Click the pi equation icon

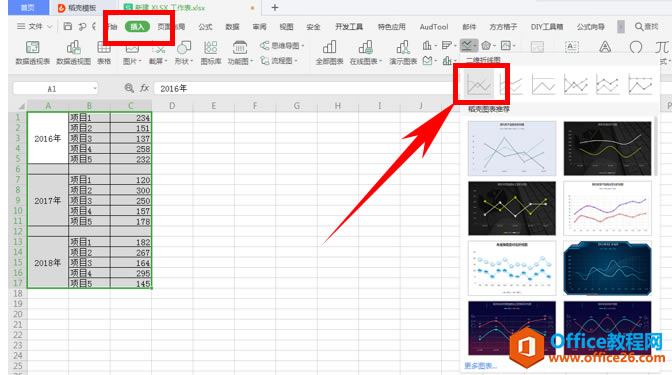(662, 46)
